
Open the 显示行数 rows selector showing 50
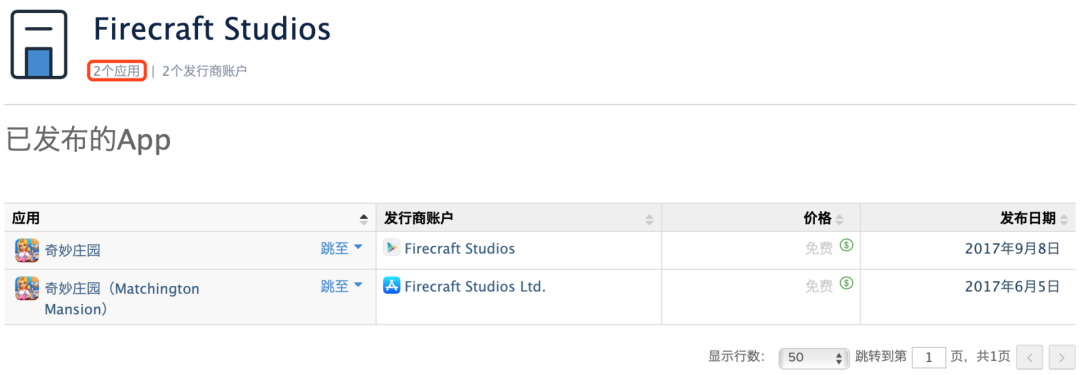coord(813,357)
